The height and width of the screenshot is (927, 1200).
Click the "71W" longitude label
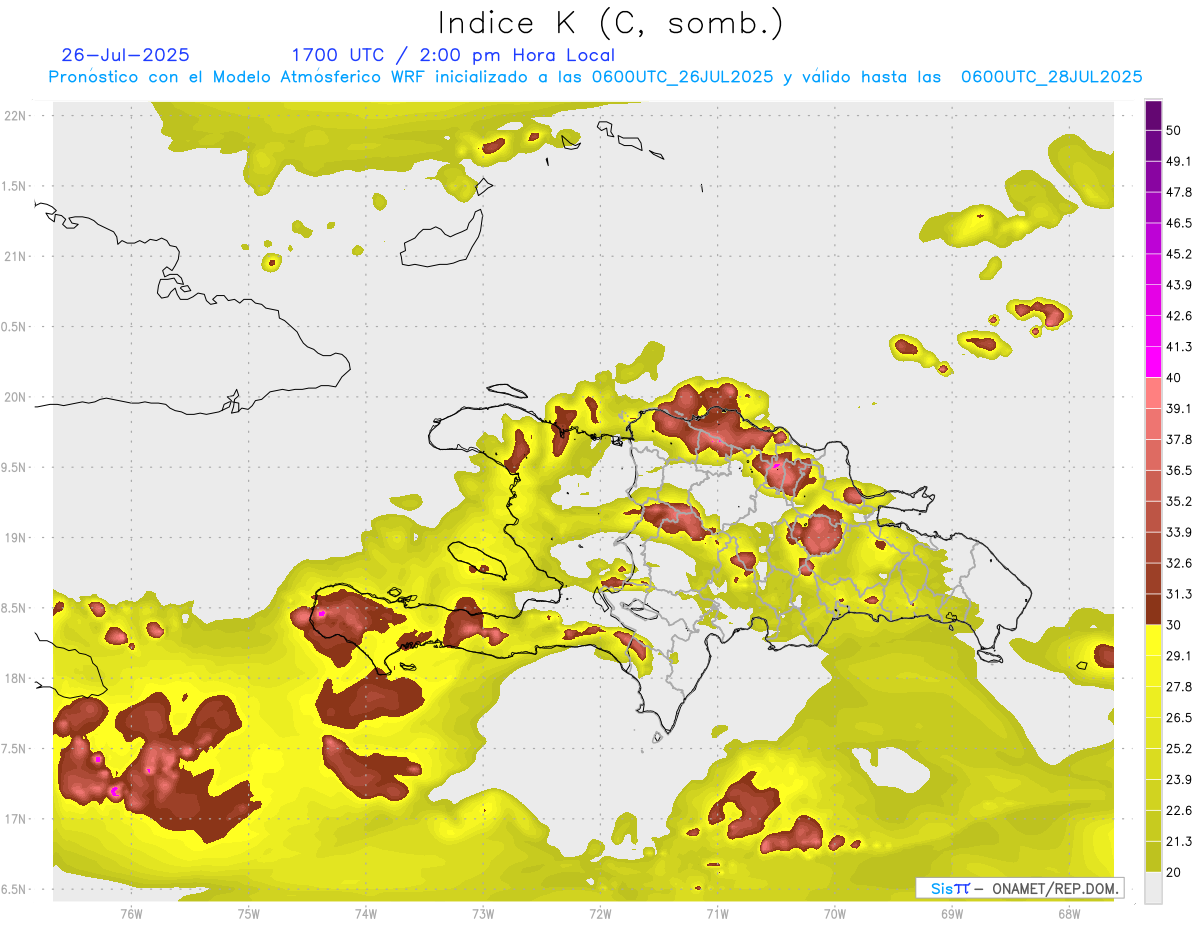717,913
